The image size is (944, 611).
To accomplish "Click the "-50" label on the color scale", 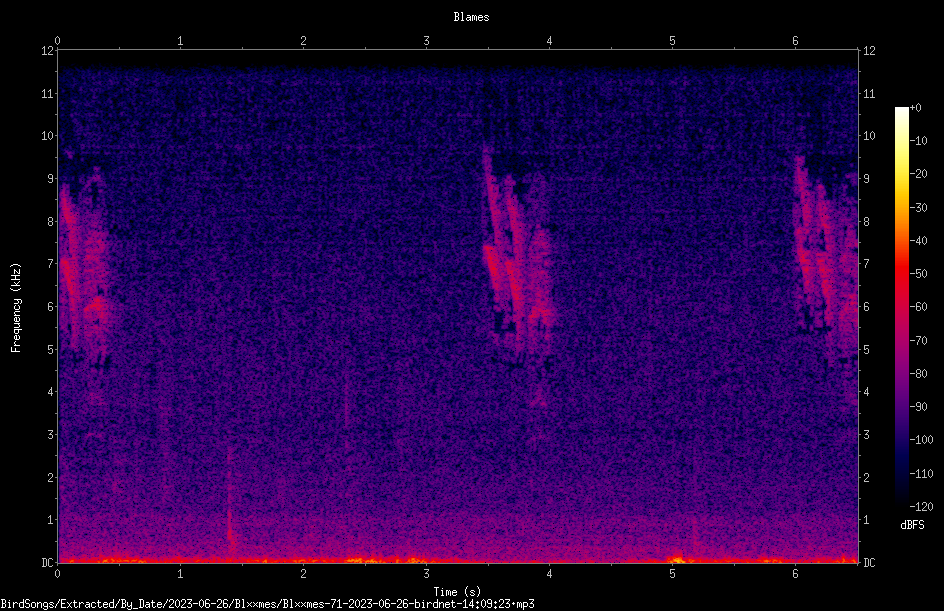I will tap(918, 274).
